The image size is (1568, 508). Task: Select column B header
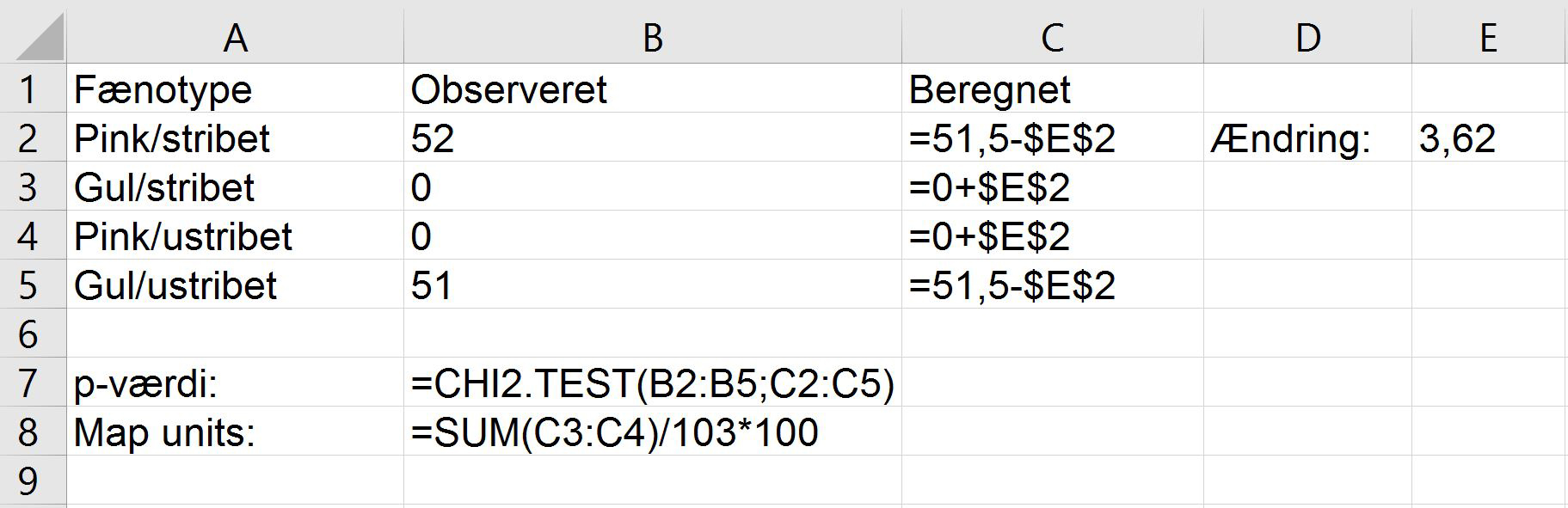tap(652, 38)
